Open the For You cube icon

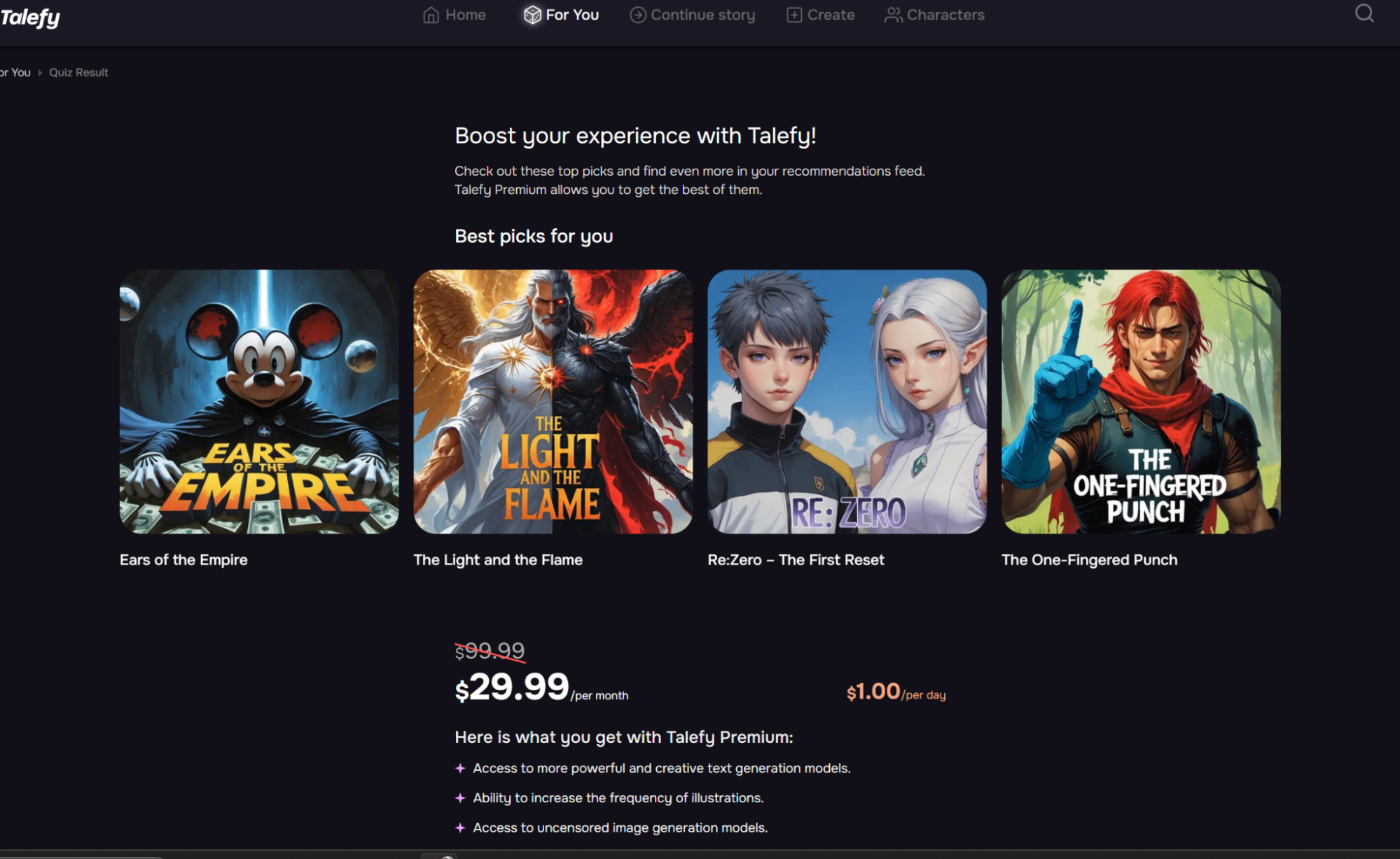[x=532, y=15]
